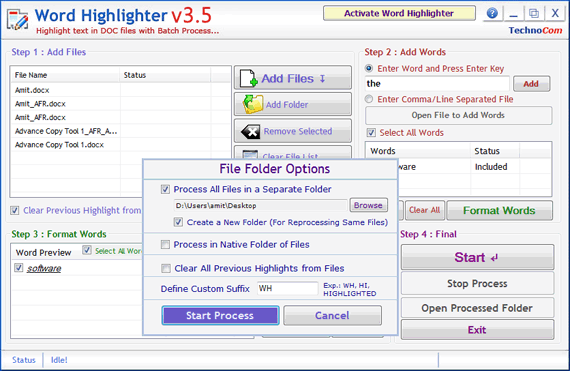Click the Status column header in file list

tap(165, 75)
